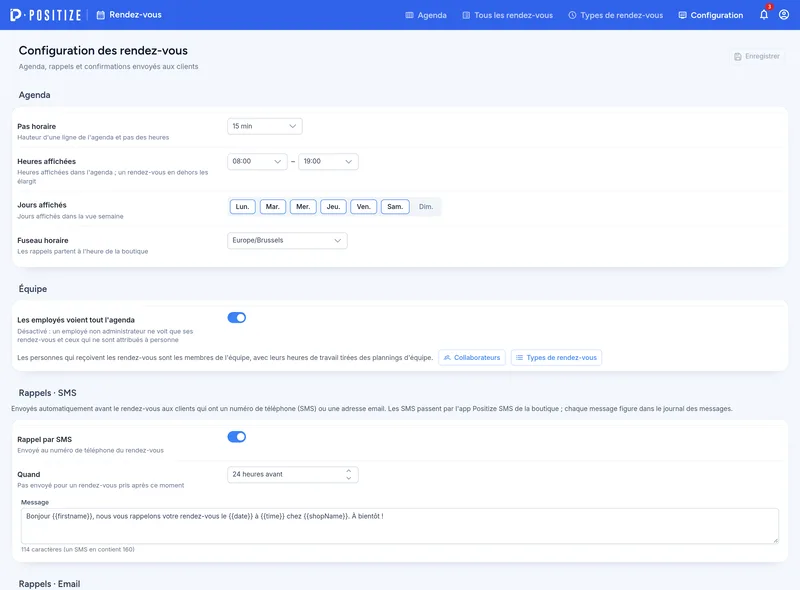Click the Configuration nav icon
The width and height of the screenshot is (800, 590).
coord(682,15)
